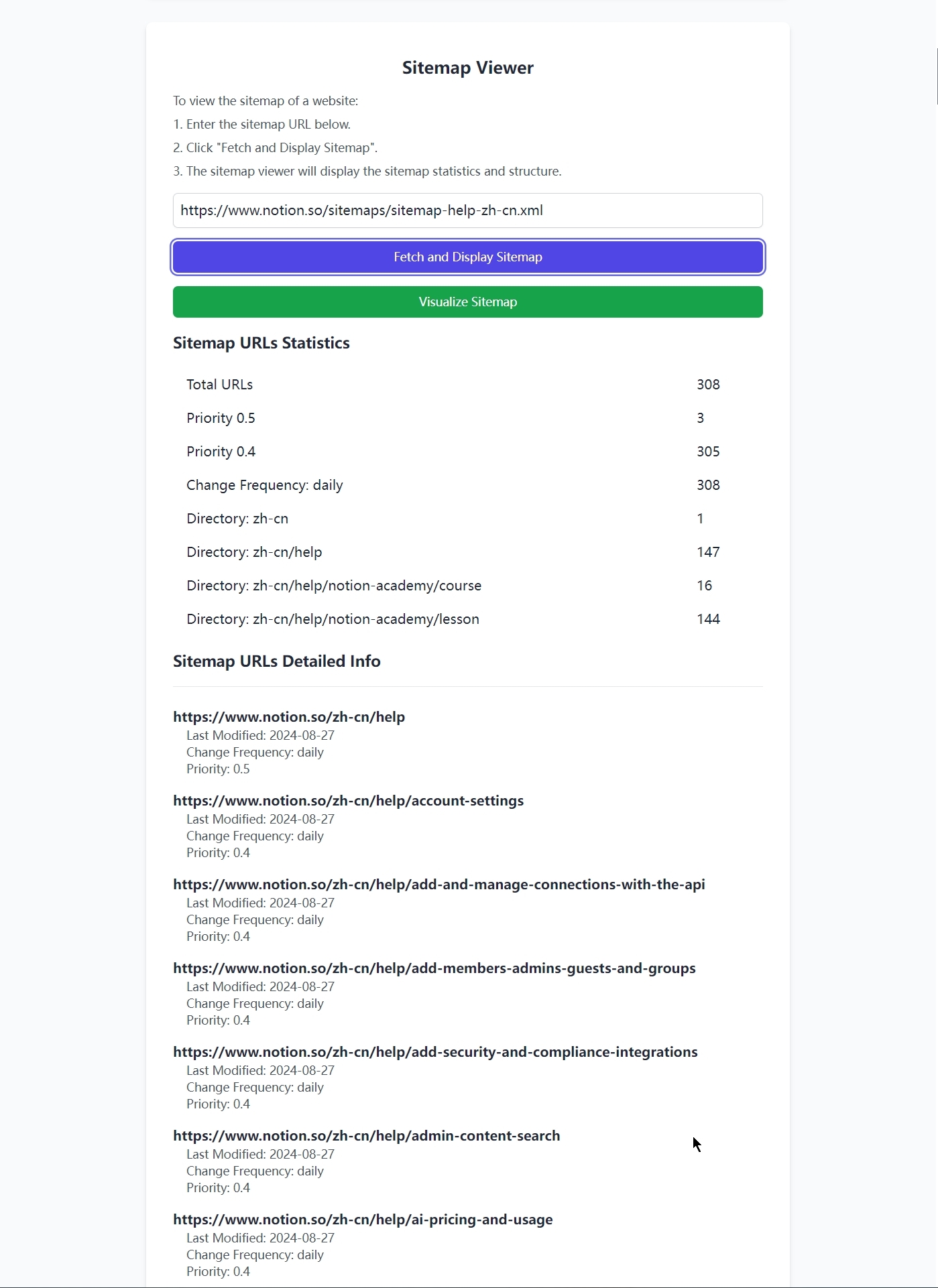Click the Sitemap URLs Statistics heading
The width and height of the screenshot is (938, 1288).
pos(261,342)
